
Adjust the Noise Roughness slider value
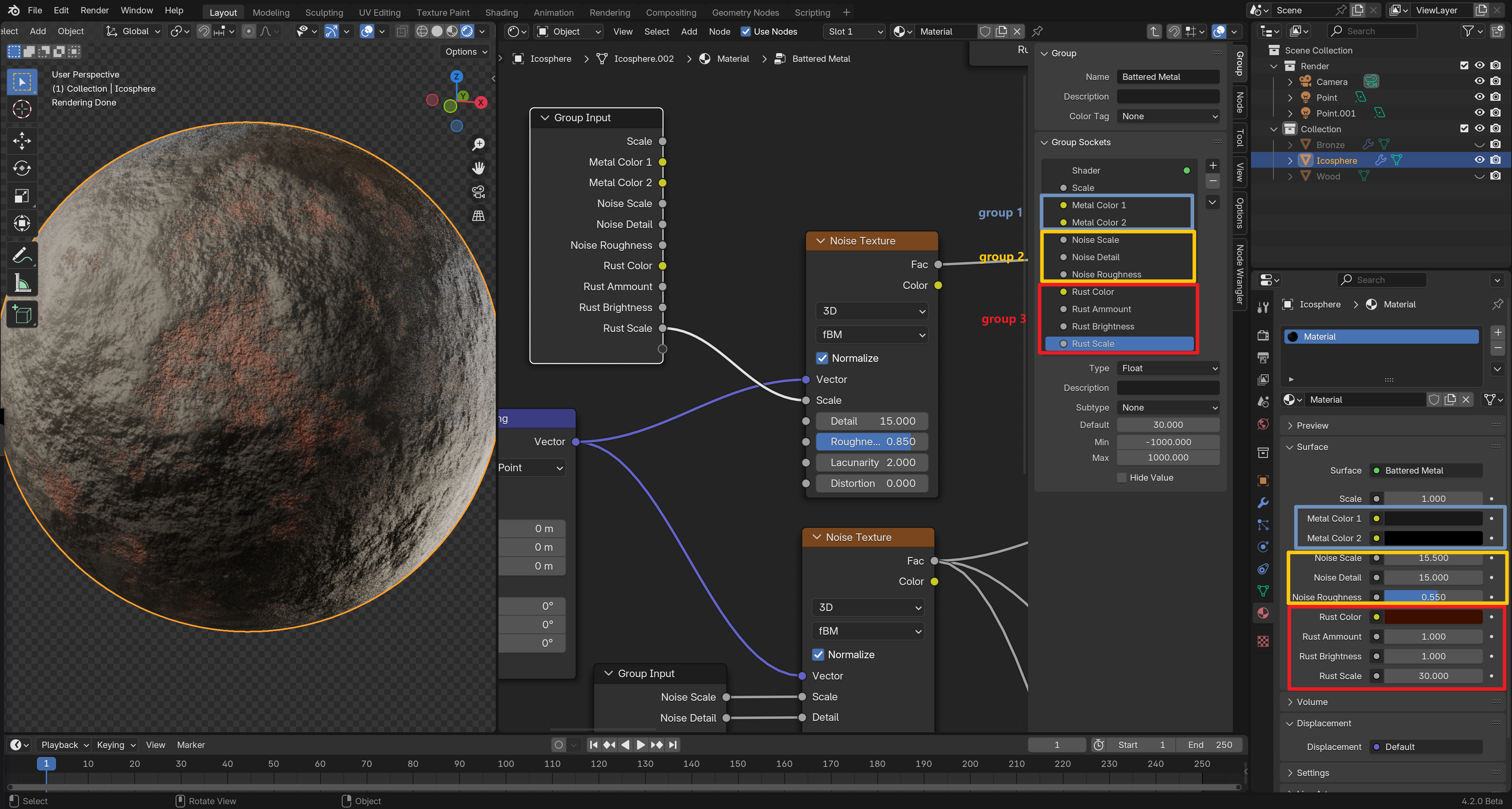1433,597
